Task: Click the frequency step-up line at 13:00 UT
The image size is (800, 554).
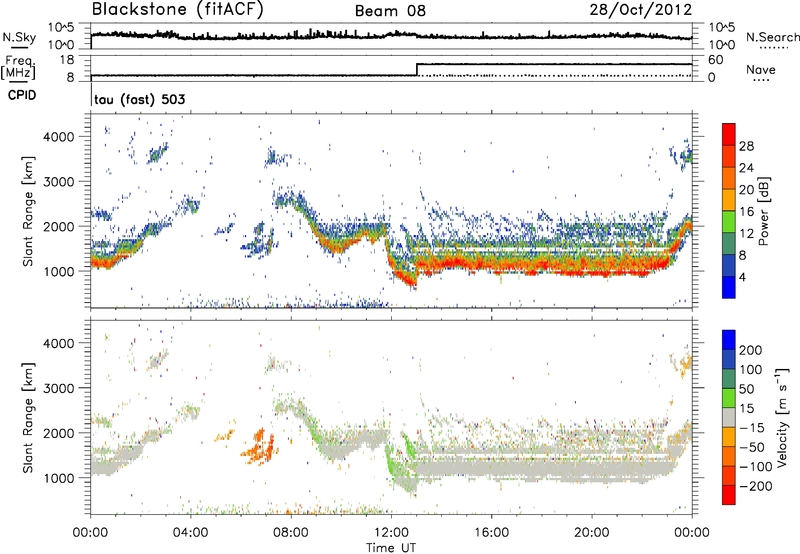Action: (x=417, y=69)
